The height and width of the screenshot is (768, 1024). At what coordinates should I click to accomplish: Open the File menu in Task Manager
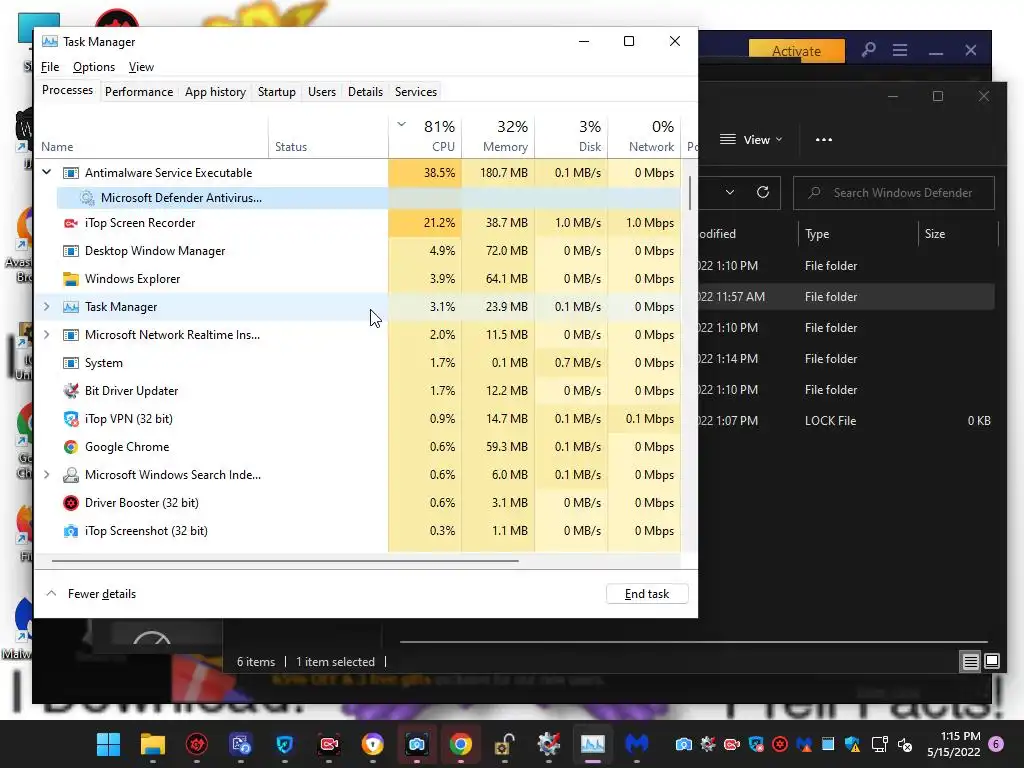(x=50, y=67)
